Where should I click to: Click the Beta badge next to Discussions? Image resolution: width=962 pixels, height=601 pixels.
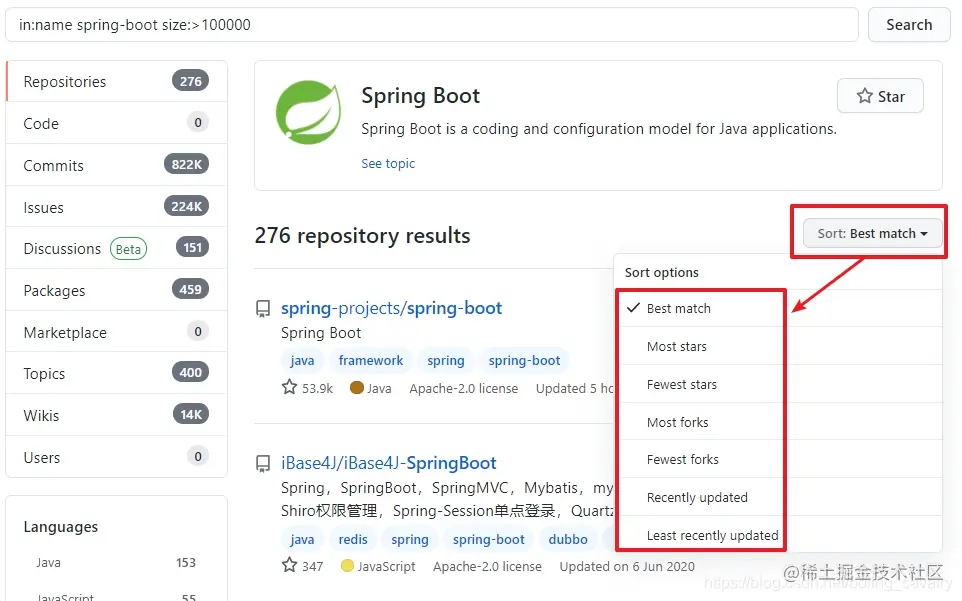point(128,249)
